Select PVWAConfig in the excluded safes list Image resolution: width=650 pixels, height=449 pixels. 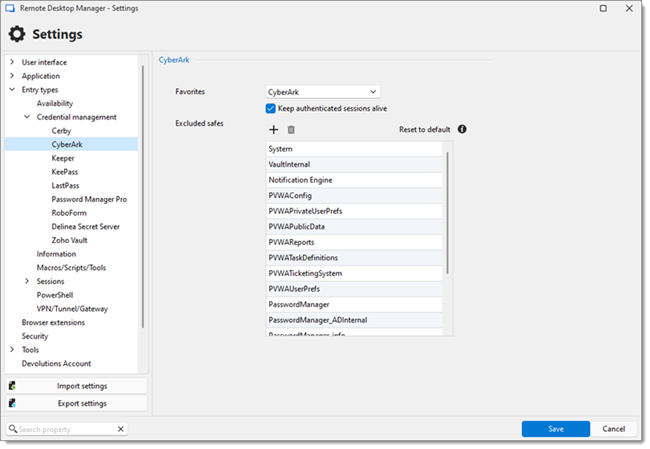pos(354,196)
